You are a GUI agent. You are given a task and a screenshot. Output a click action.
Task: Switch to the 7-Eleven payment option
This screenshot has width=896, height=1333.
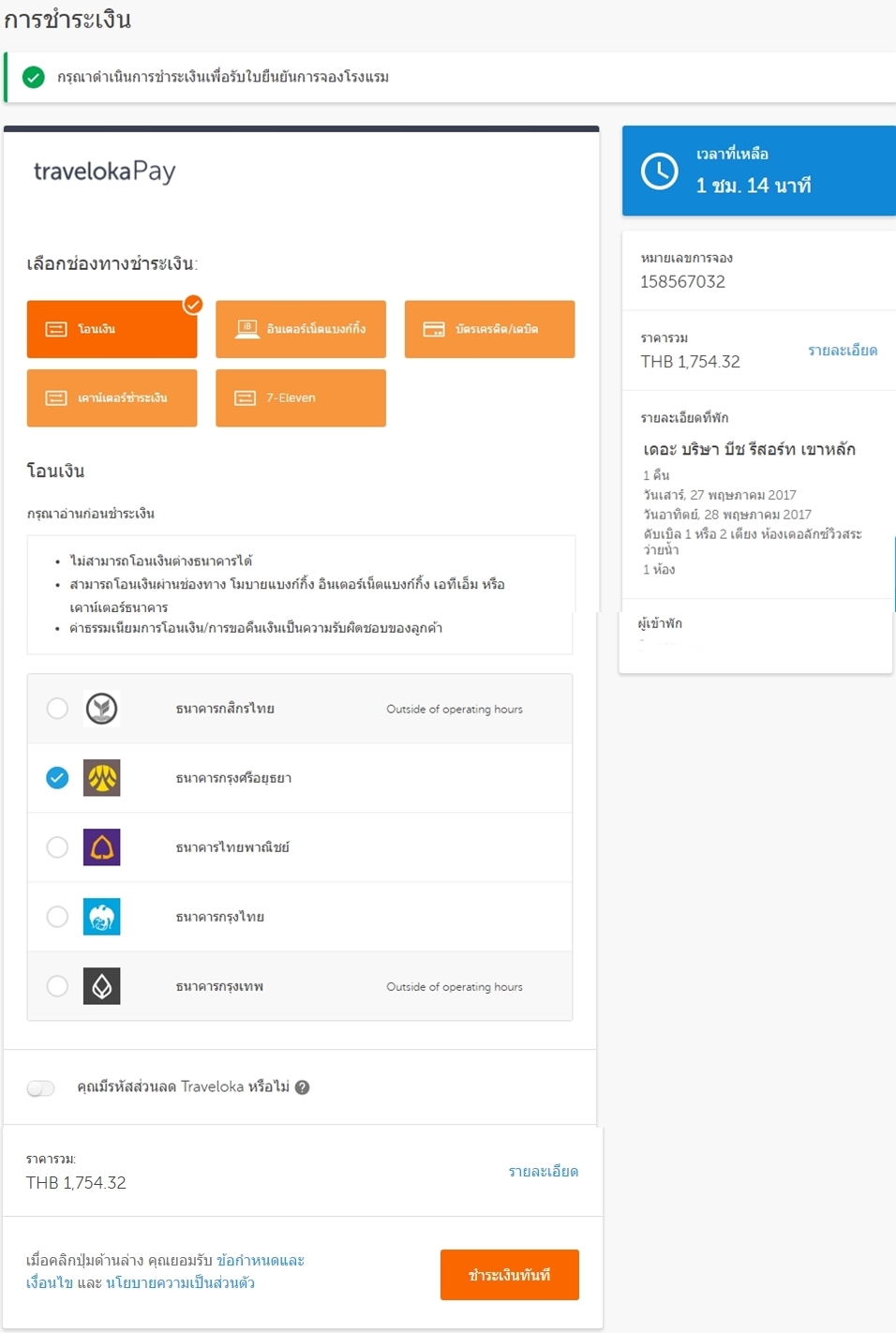[301, 398]
